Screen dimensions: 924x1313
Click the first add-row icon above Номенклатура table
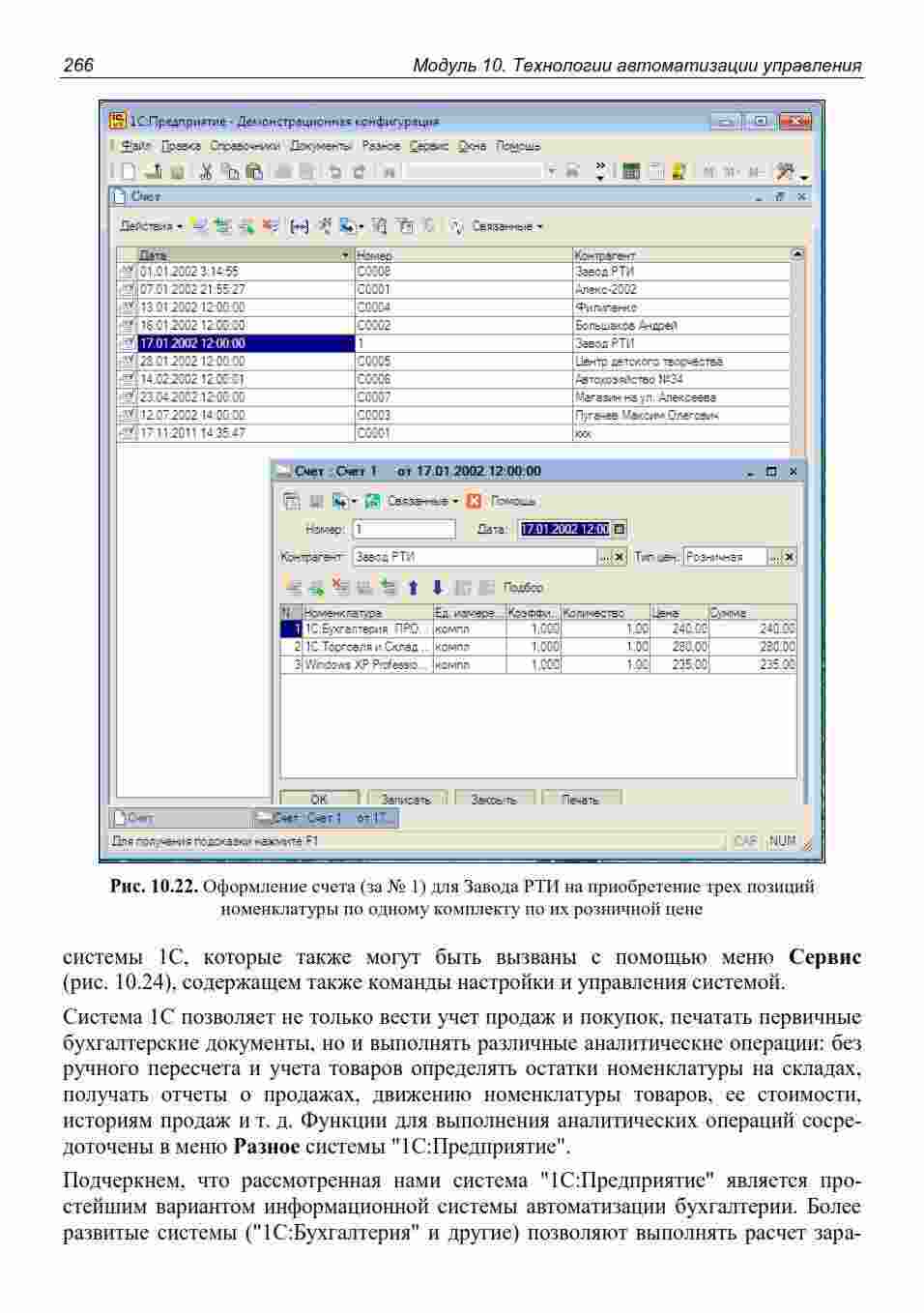coord(292,587)
